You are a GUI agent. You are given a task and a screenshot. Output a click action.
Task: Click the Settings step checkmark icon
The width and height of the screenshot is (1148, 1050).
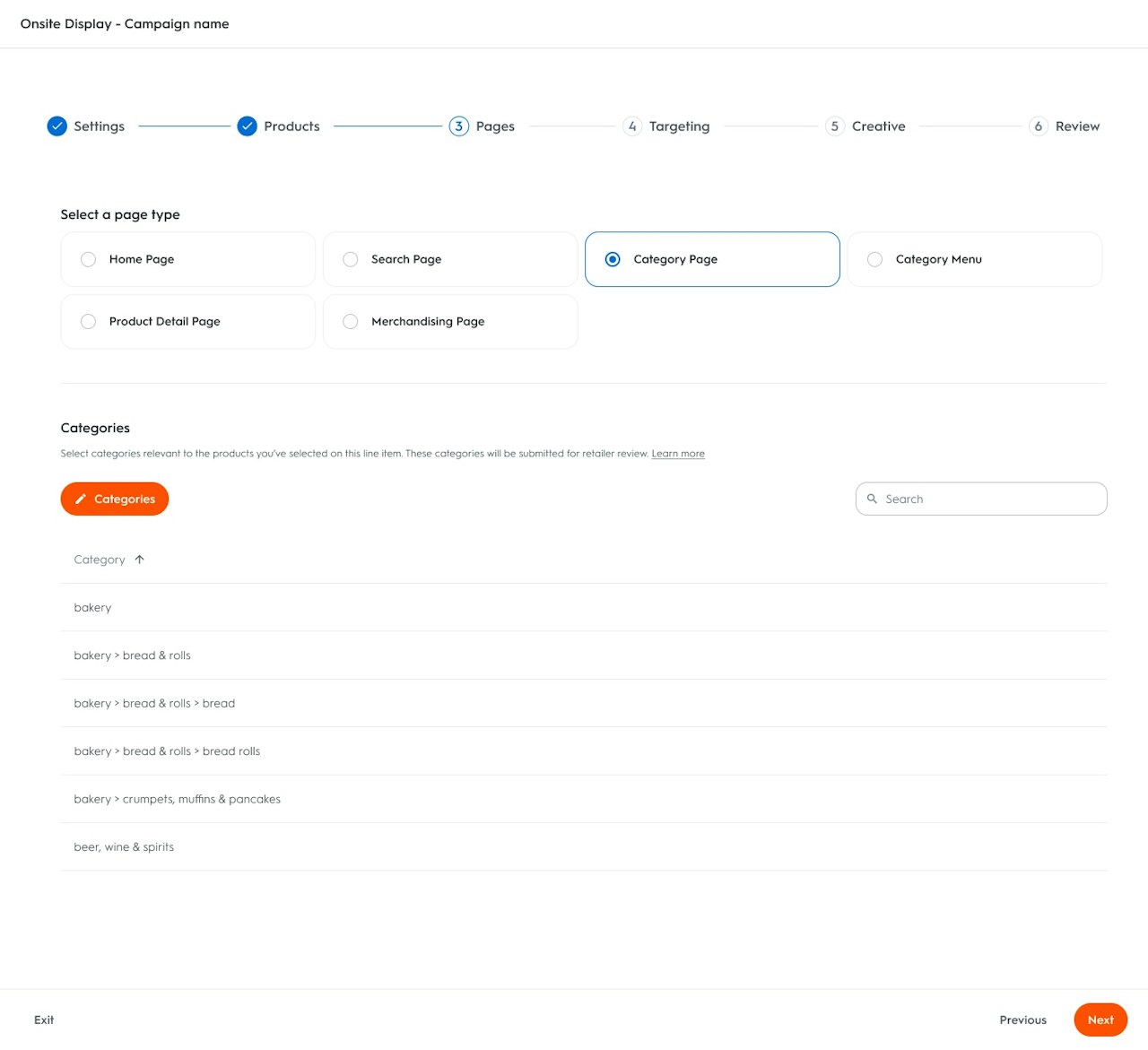pyautogui.click(x=57, y=126)
